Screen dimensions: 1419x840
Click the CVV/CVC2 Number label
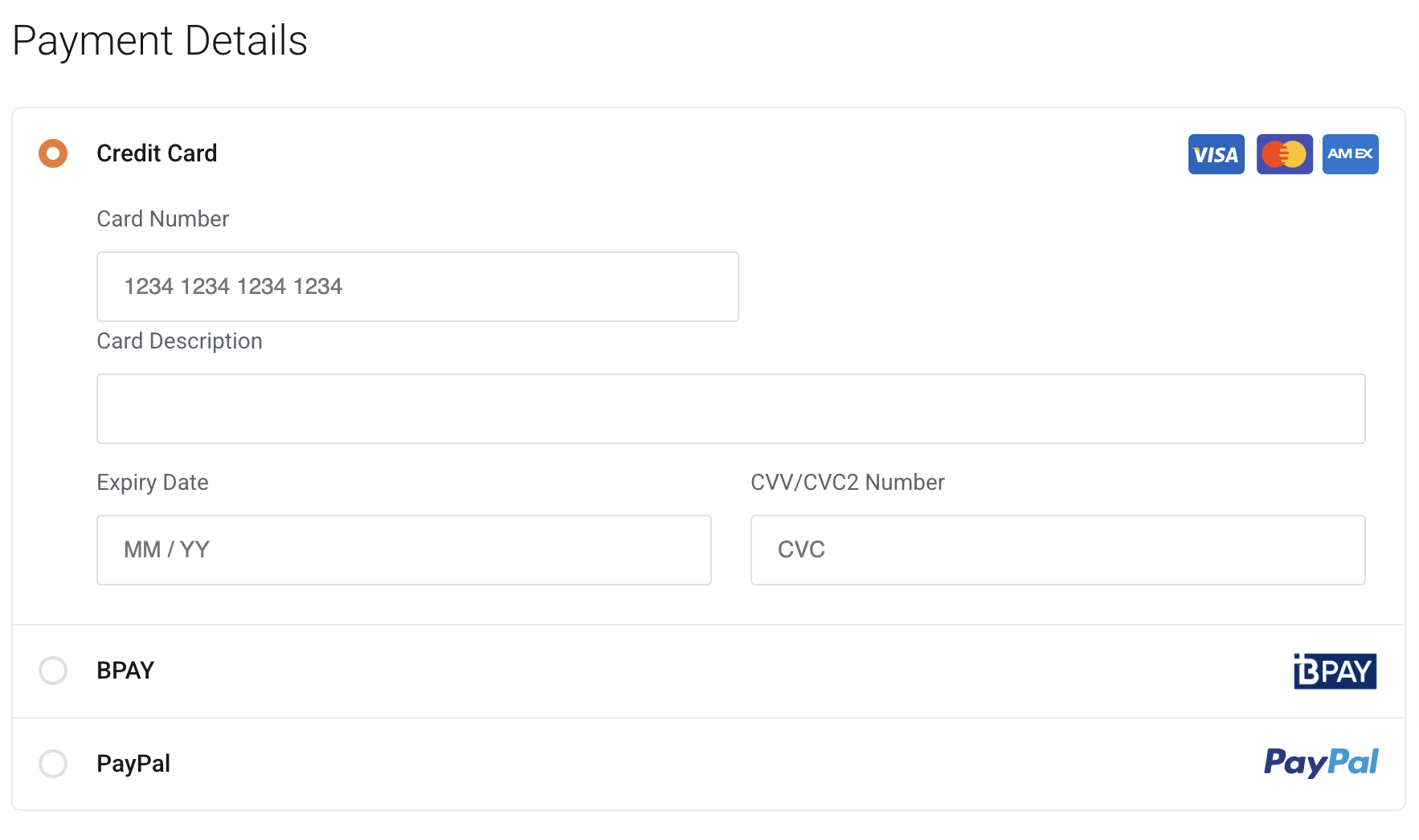[x=847, y=483]
